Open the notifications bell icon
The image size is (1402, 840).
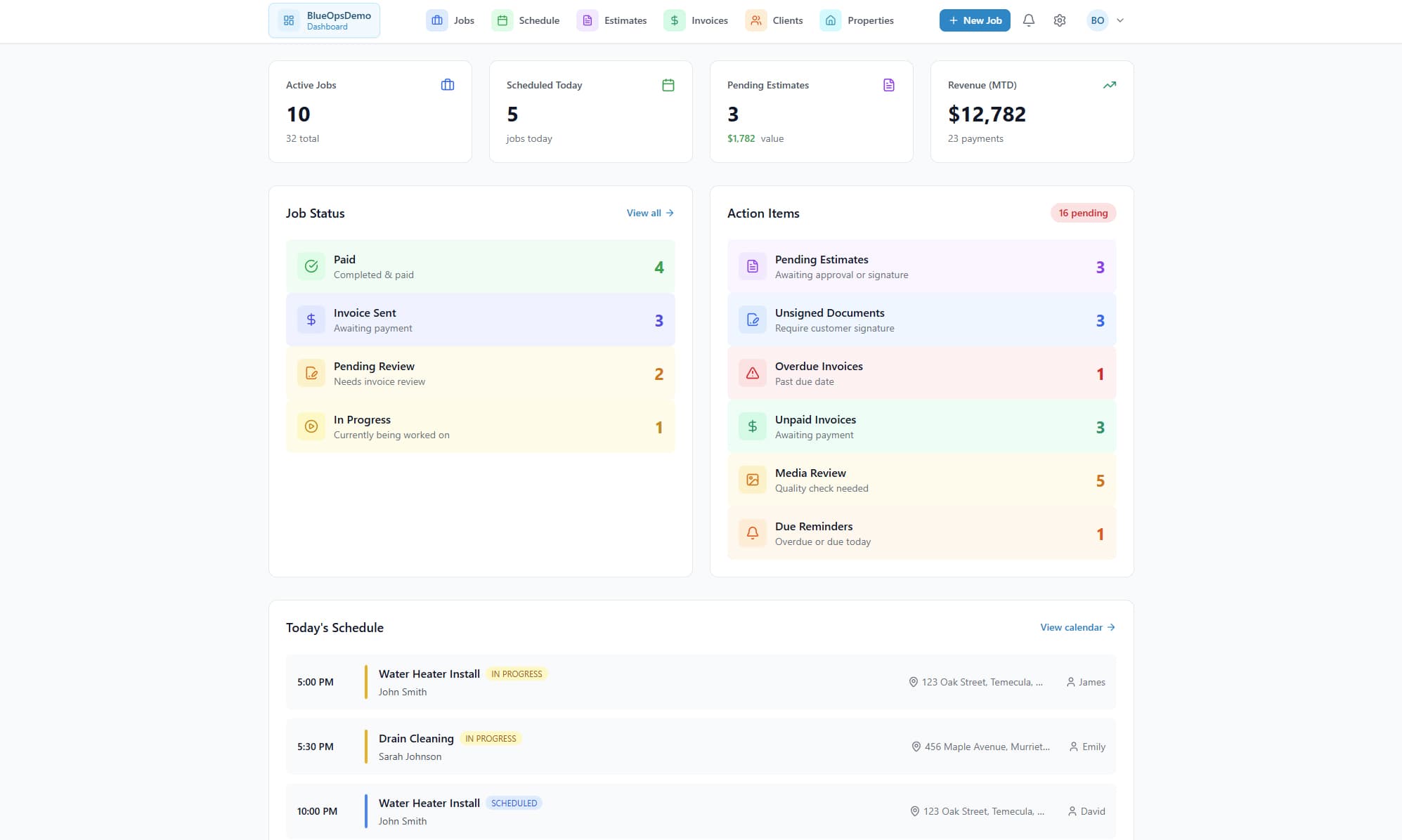1028,20
